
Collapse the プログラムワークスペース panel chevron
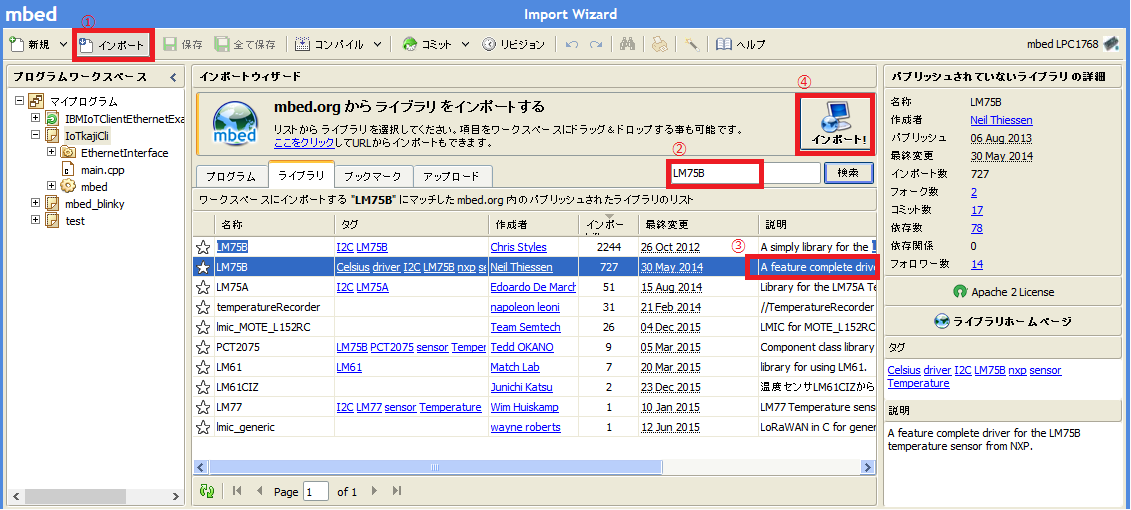point(173,77)
